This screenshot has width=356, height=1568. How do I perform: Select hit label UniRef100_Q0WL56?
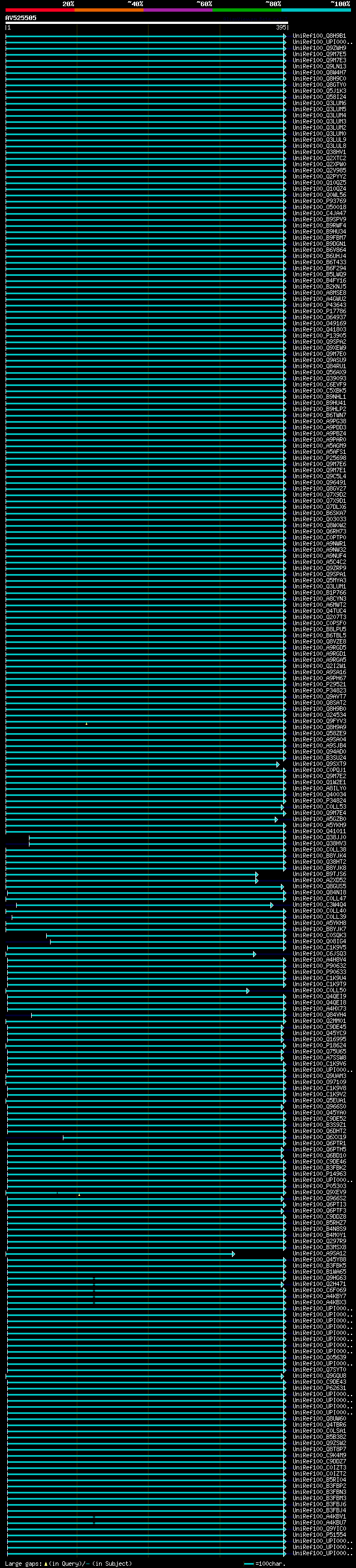click(319, 195)
